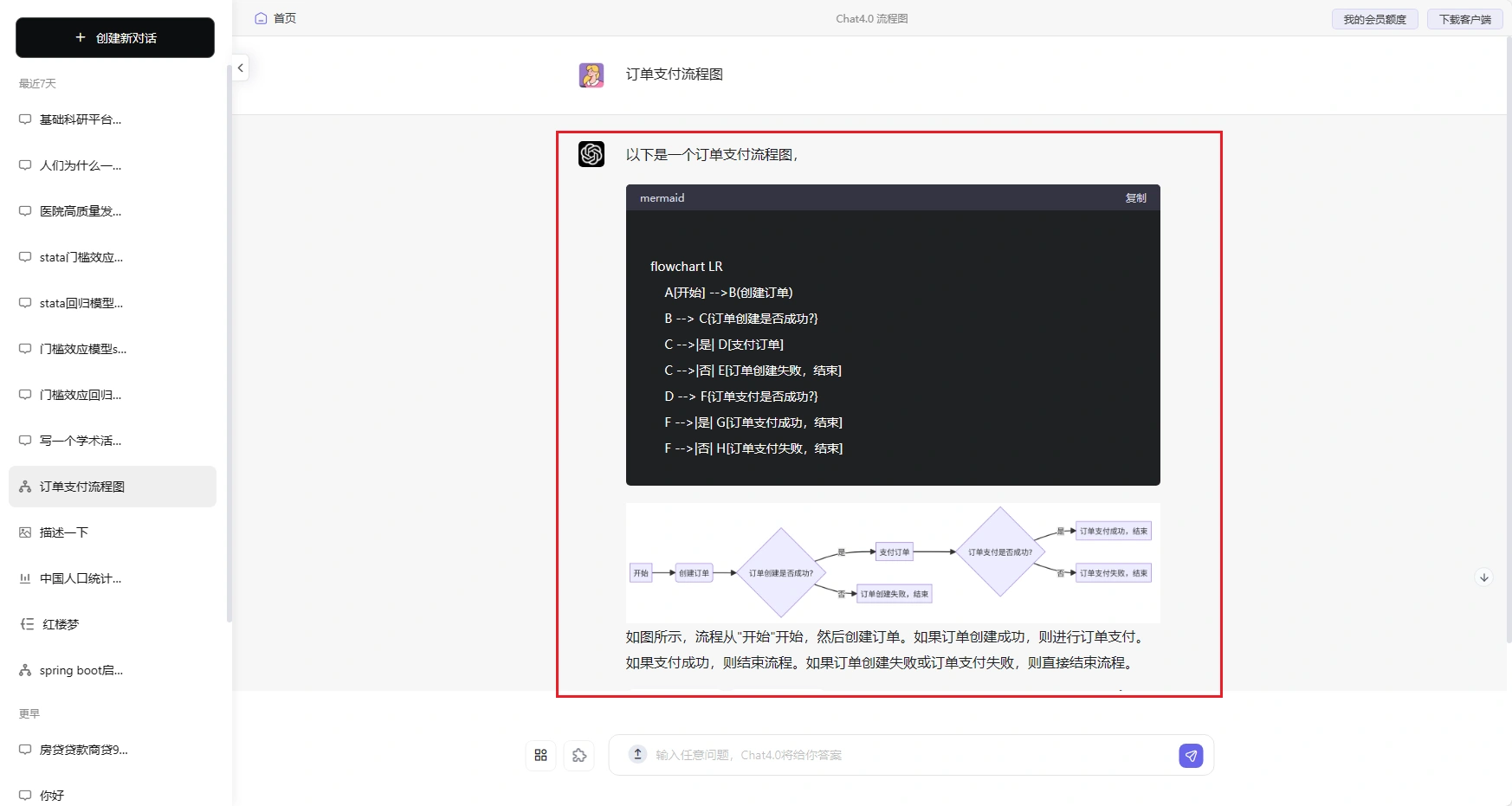
Task: Click the 订单支付流程图 question title text
Action: click(675, 74)
